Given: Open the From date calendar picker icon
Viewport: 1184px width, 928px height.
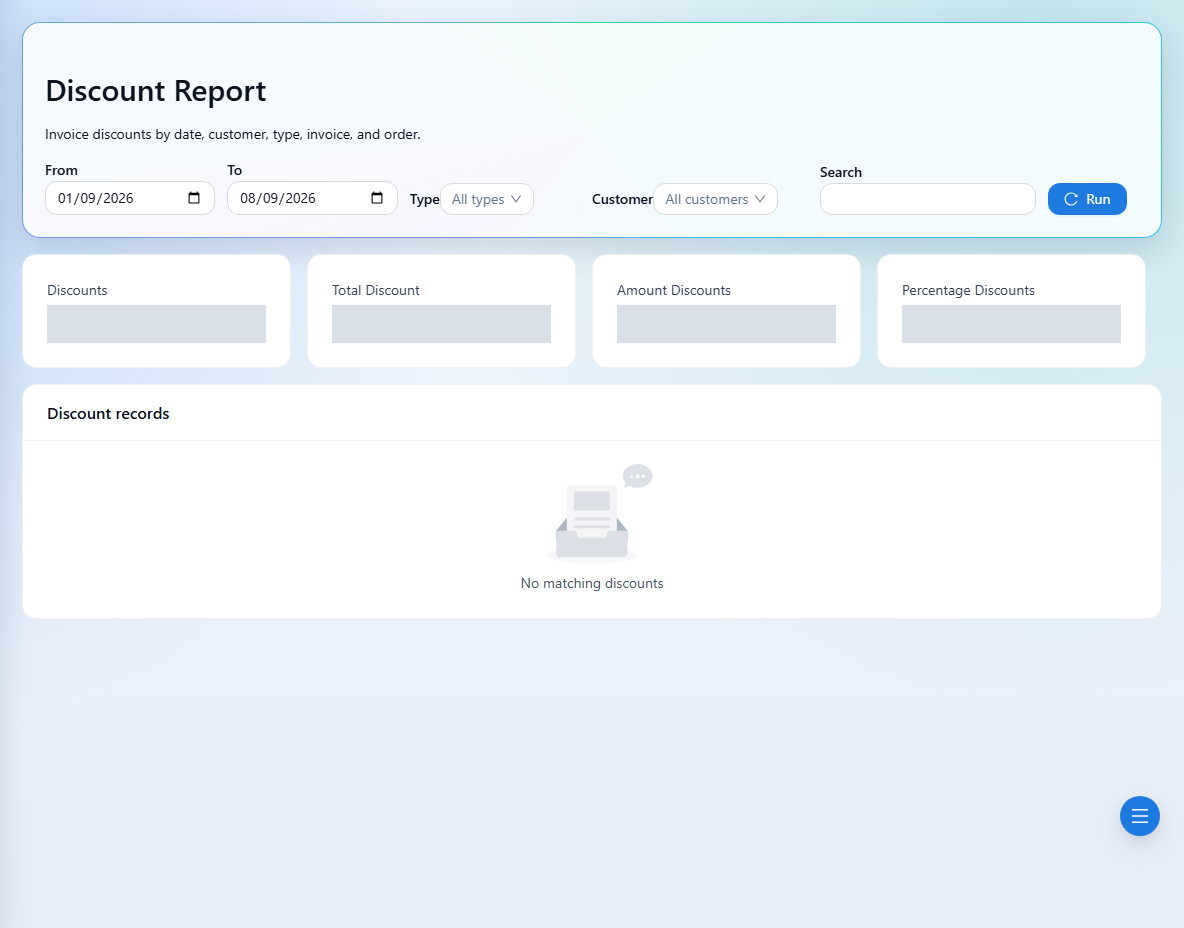Looking at the screenshot, I should 194,198.
